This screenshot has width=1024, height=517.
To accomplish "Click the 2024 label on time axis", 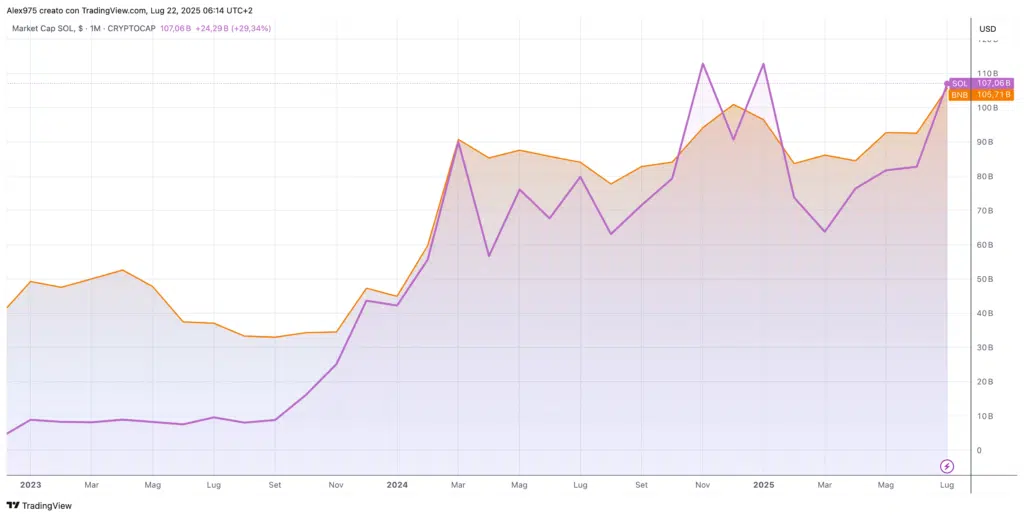I will (x=396, y=485).
